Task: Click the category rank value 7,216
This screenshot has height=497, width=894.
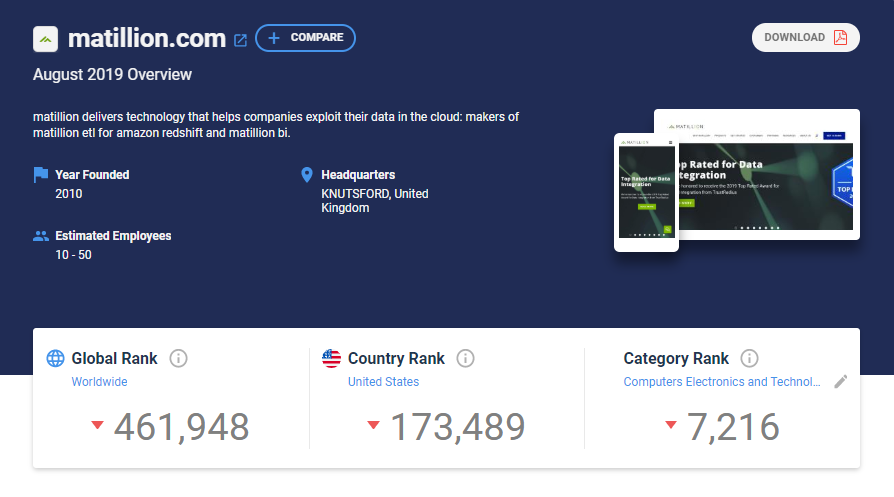Action: pos(733,427)
